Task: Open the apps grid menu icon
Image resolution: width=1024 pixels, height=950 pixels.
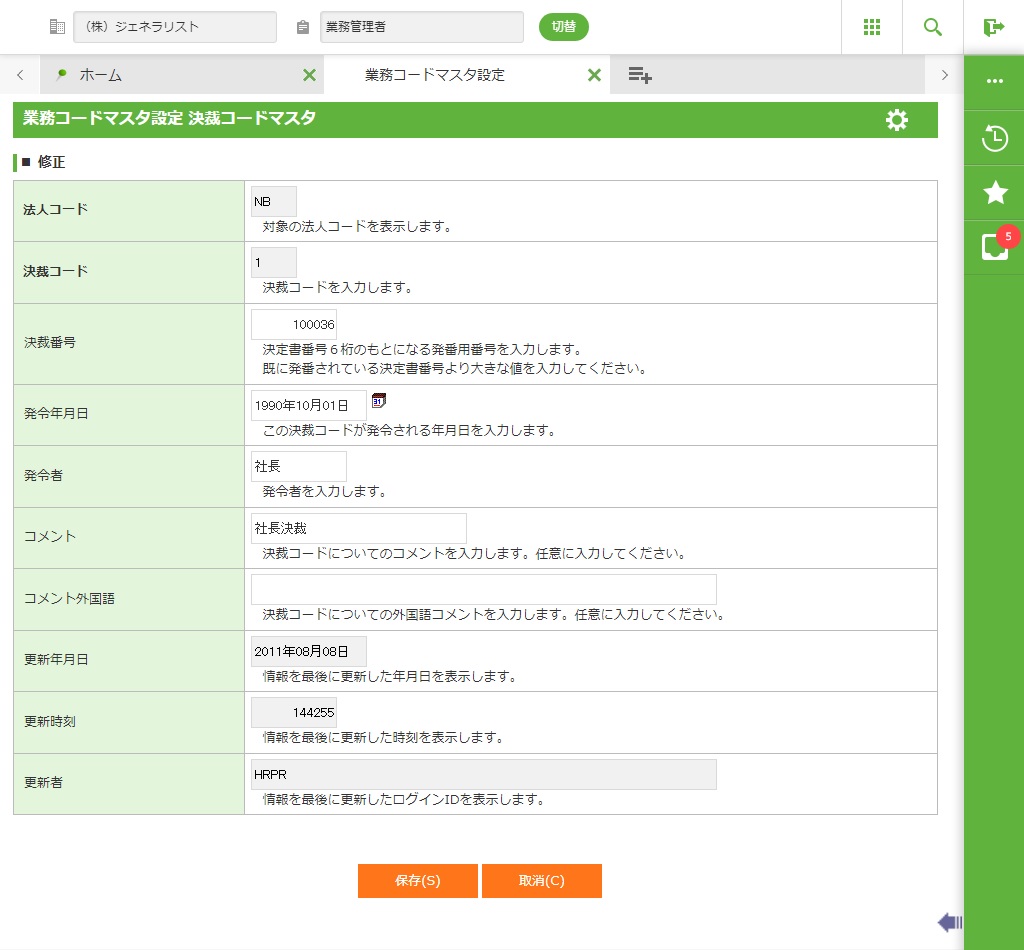Action: [x=871, y=27]
